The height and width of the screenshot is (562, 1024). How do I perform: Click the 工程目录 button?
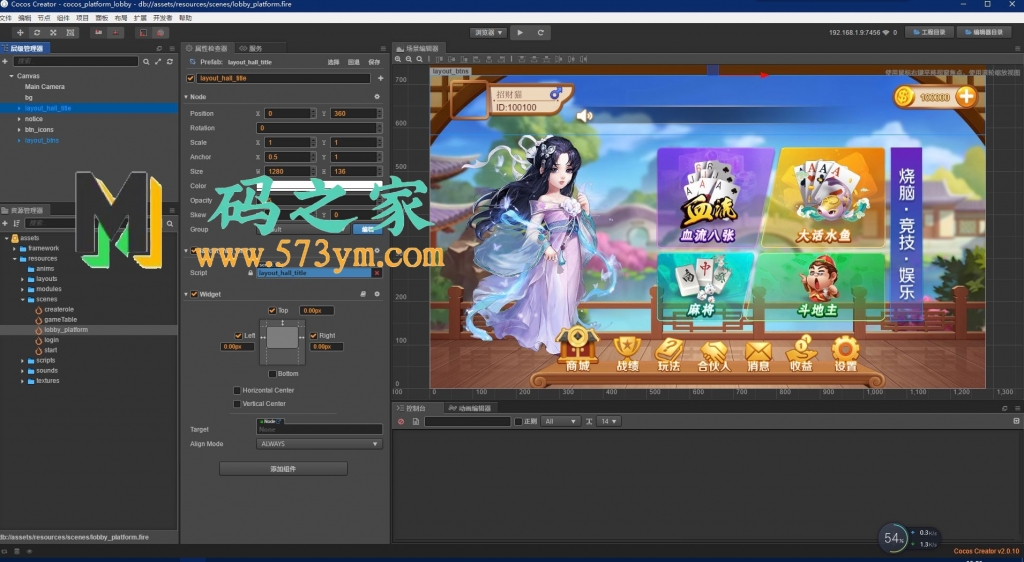tap(929, 32)
